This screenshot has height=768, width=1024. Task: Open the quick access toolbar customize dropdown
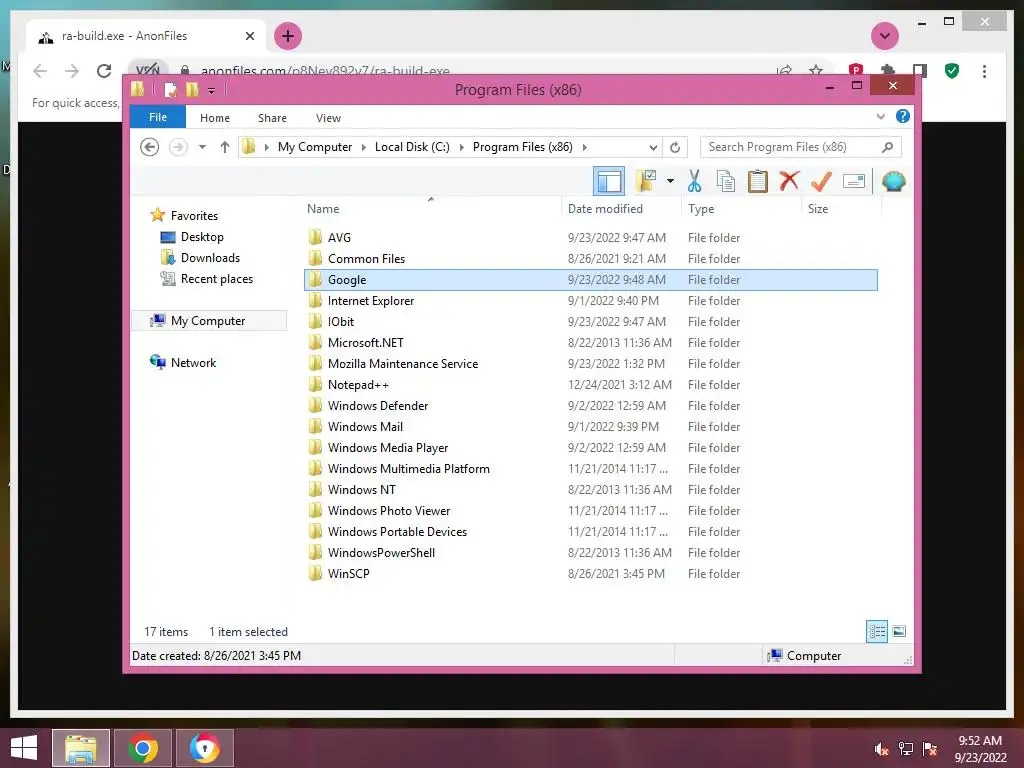click(212, 90)
